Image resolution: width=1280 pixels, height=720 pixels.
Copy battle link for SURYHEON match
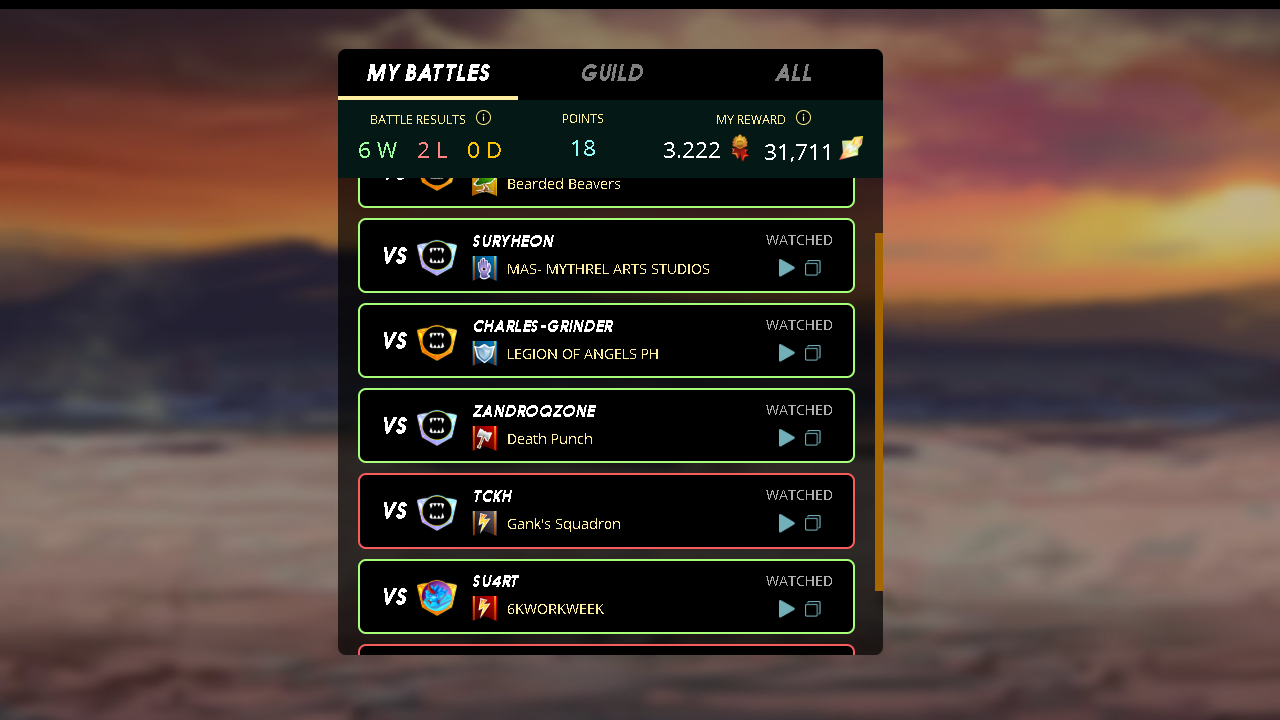click(813, 268)
